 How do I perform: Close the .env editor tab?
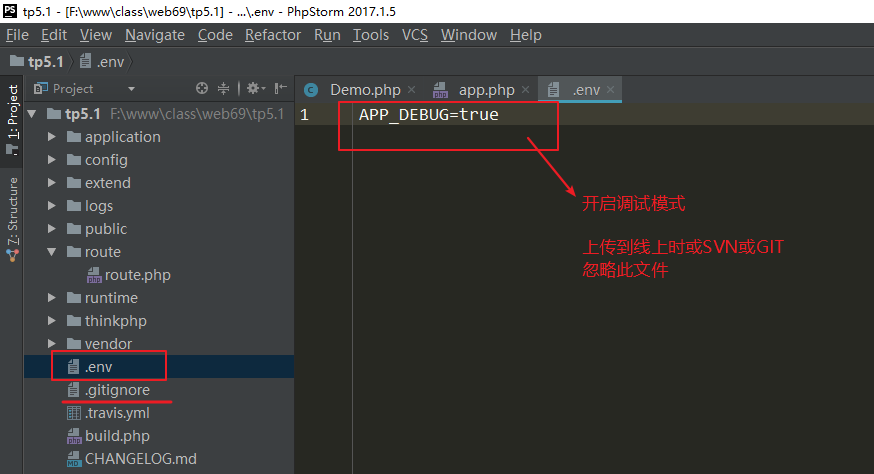click(x=610, y=90)
